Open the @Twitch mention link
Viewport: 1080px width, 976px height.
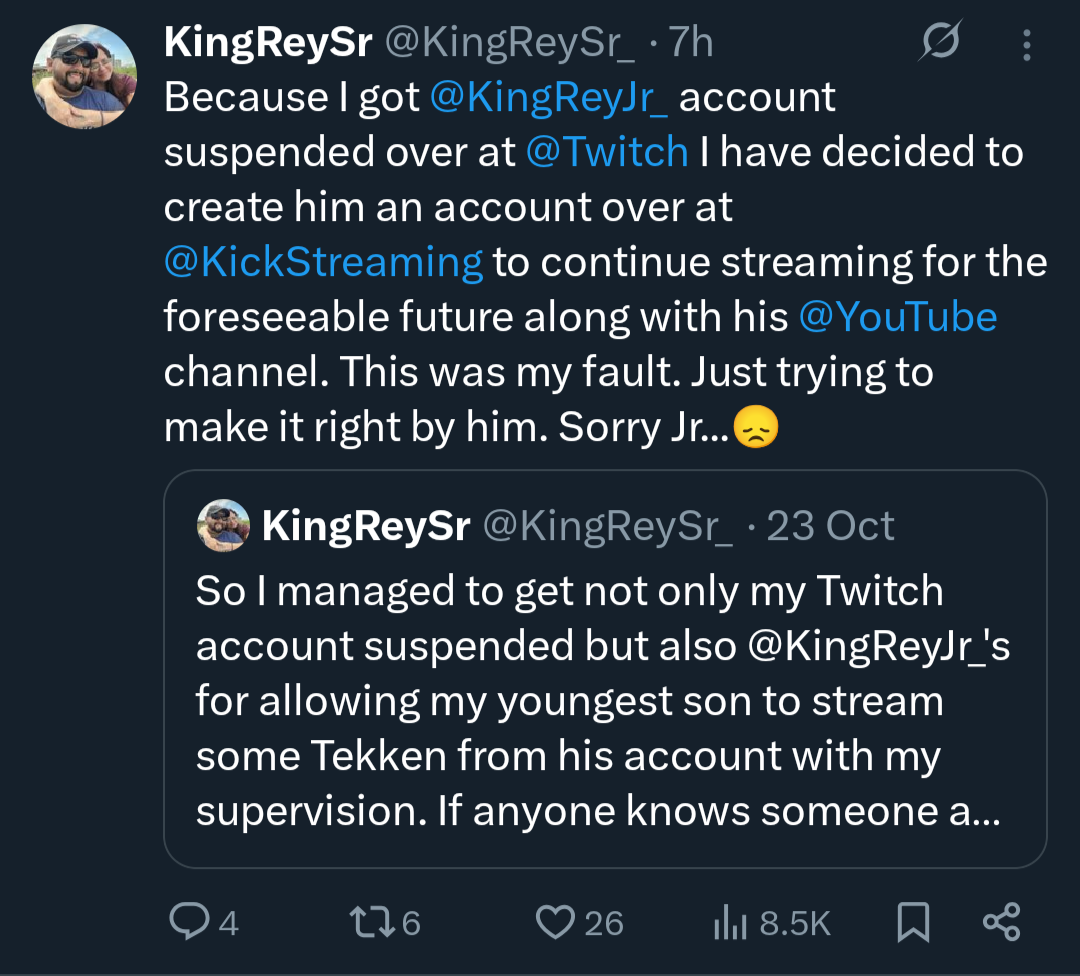pyautogui.click(x=607, y=152)
